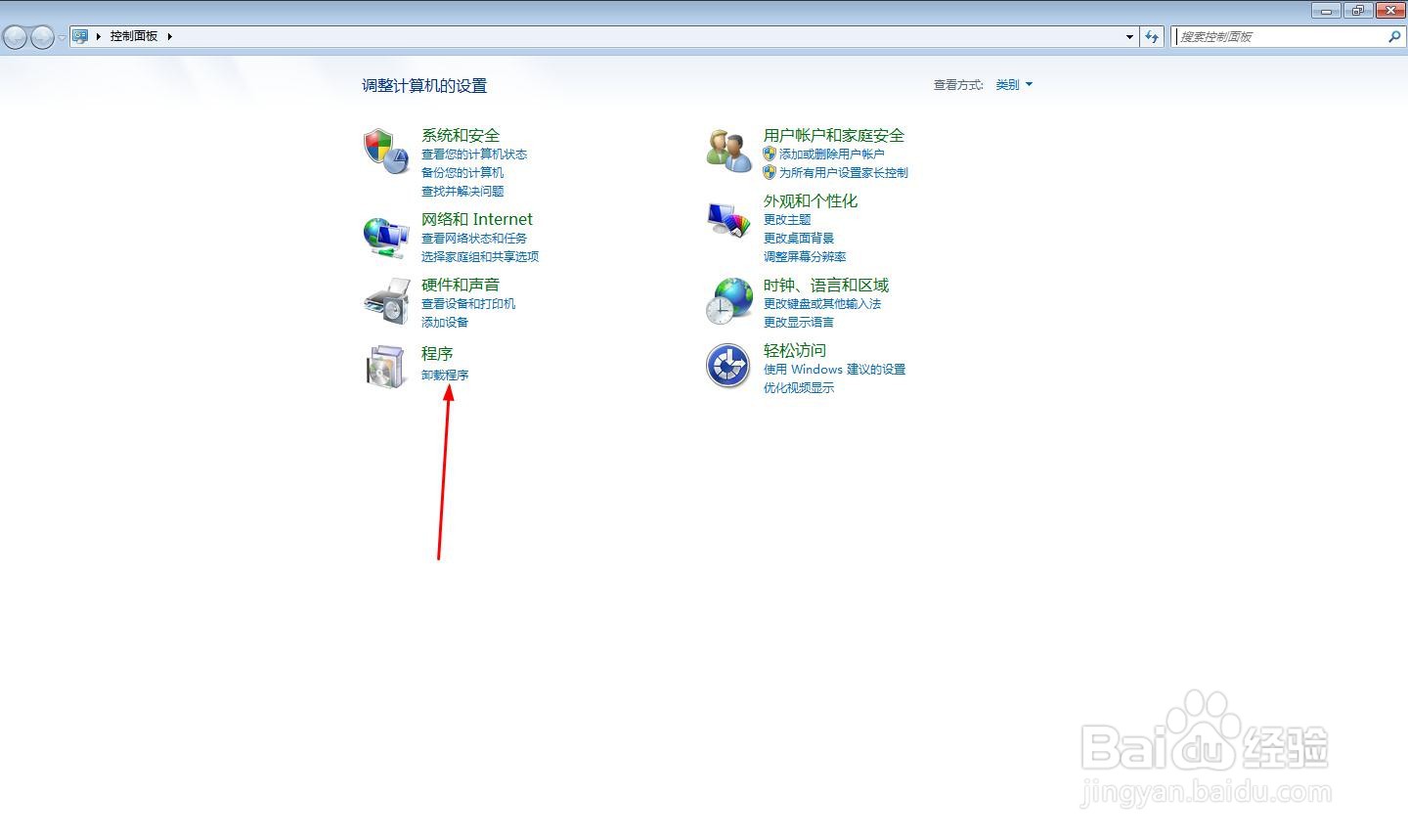Open 添加或删除用户帐户 link
This screenshot has height=840, width=1408.
[x=832, y=155]
